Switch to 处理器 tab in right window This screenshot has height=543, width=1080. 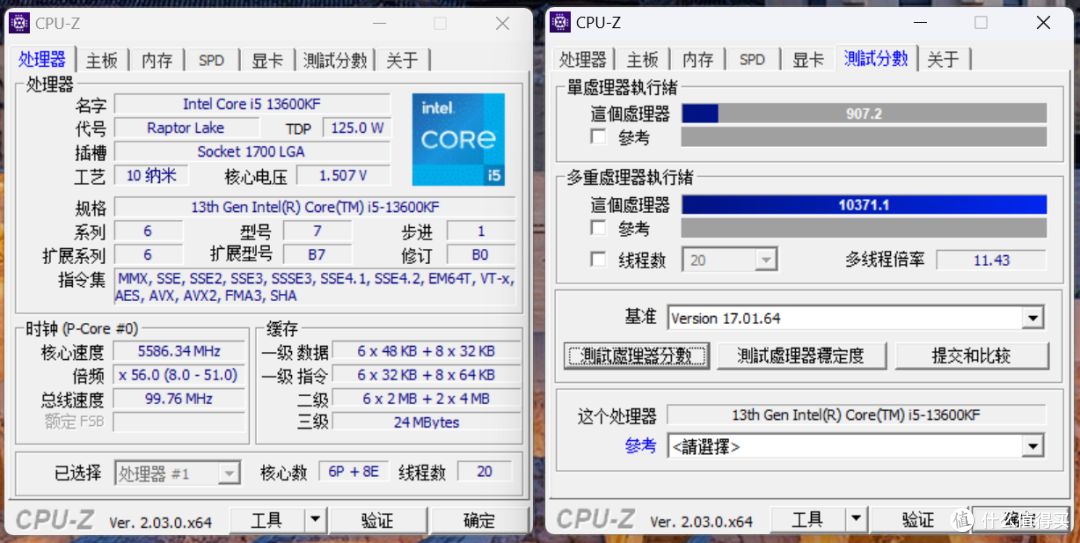[583, 61]
